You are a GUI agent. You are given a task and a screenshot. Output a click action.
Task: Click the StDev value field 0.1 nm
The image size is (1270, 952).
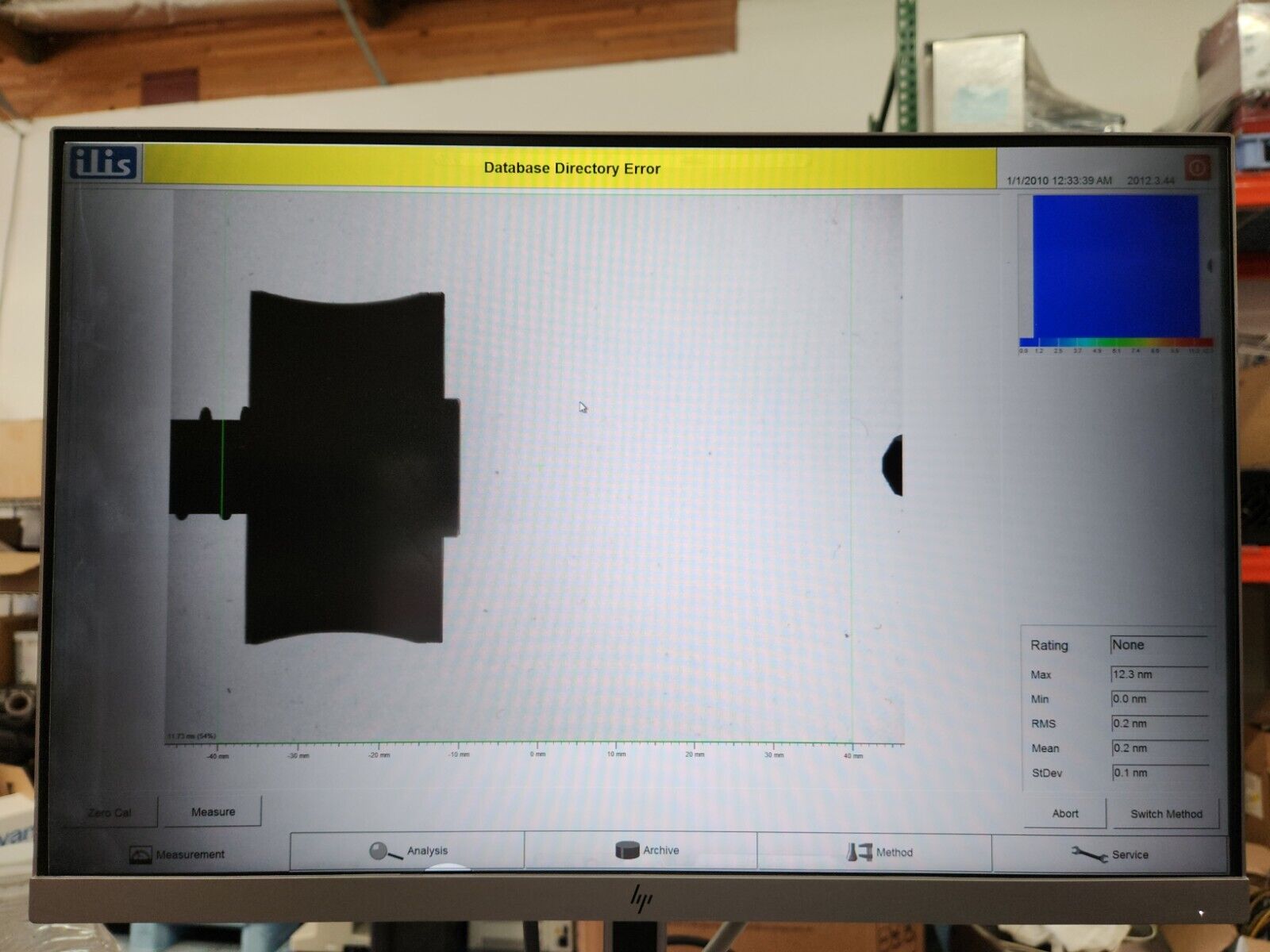[x=1158, y=773]
